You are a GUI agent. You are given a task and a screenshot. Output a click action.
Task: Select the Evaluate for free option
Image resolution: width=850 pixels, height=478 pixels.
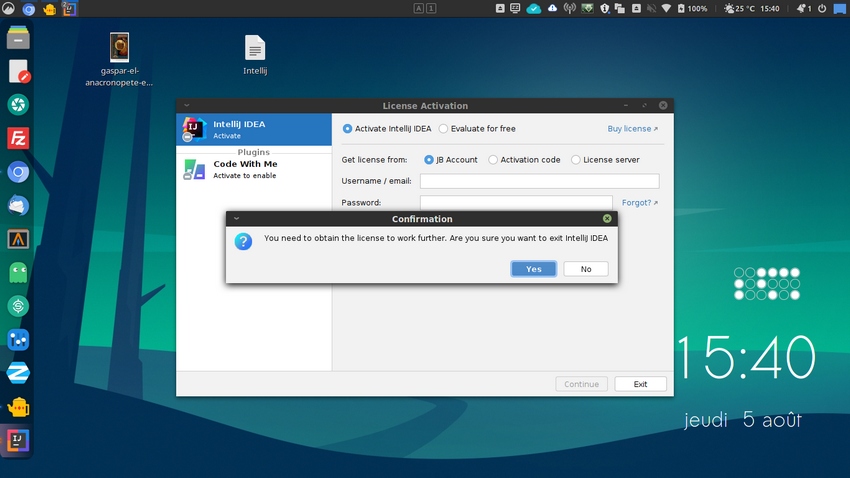coord(444,129)
